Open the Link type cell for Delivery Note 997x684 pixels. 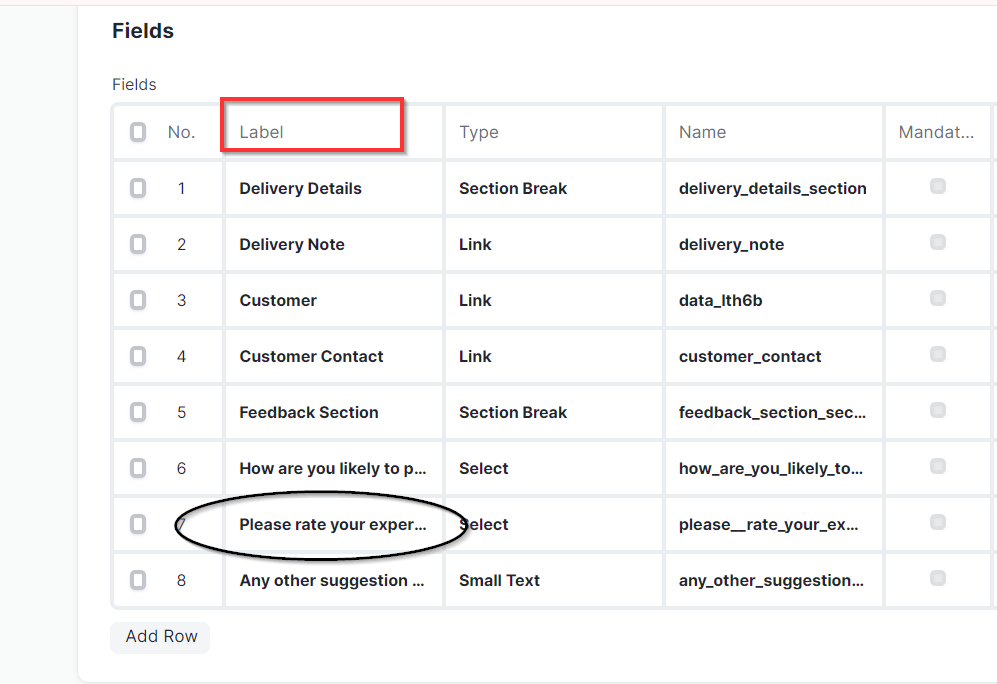(554, 244)
